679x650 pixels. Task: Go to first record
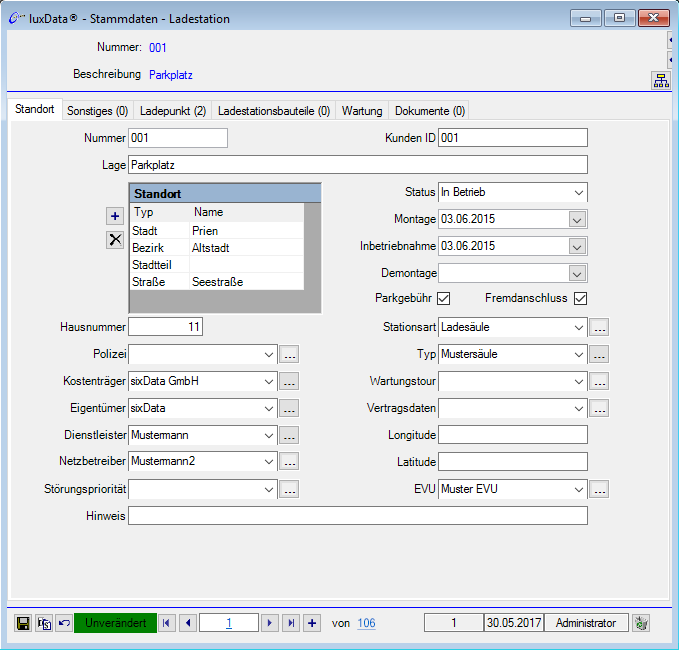tap(166, 623)
